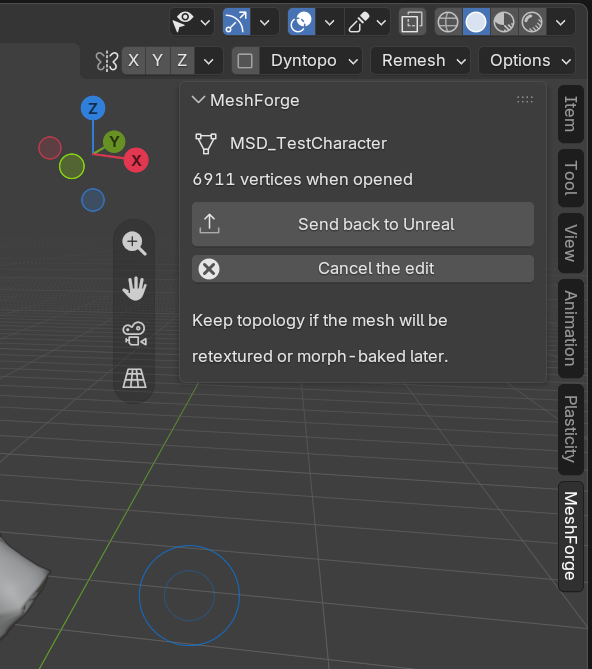Screen dimensions: 592x669
Task: Toggle Z axis symmetry
Action: click(x=182, y=61)
